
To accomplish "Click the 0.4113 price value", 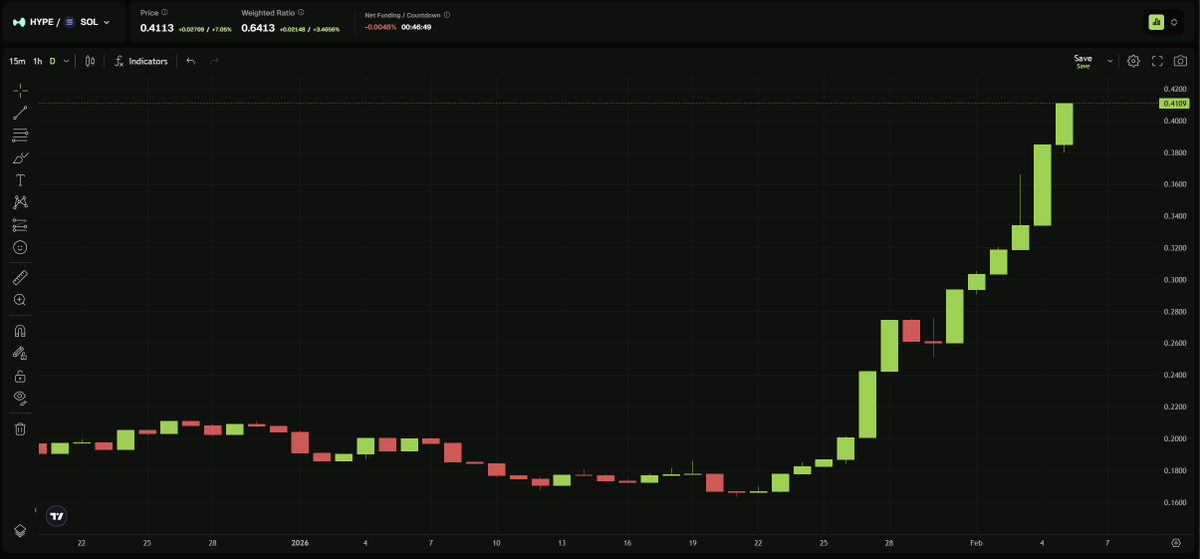I will click(157, 28).
